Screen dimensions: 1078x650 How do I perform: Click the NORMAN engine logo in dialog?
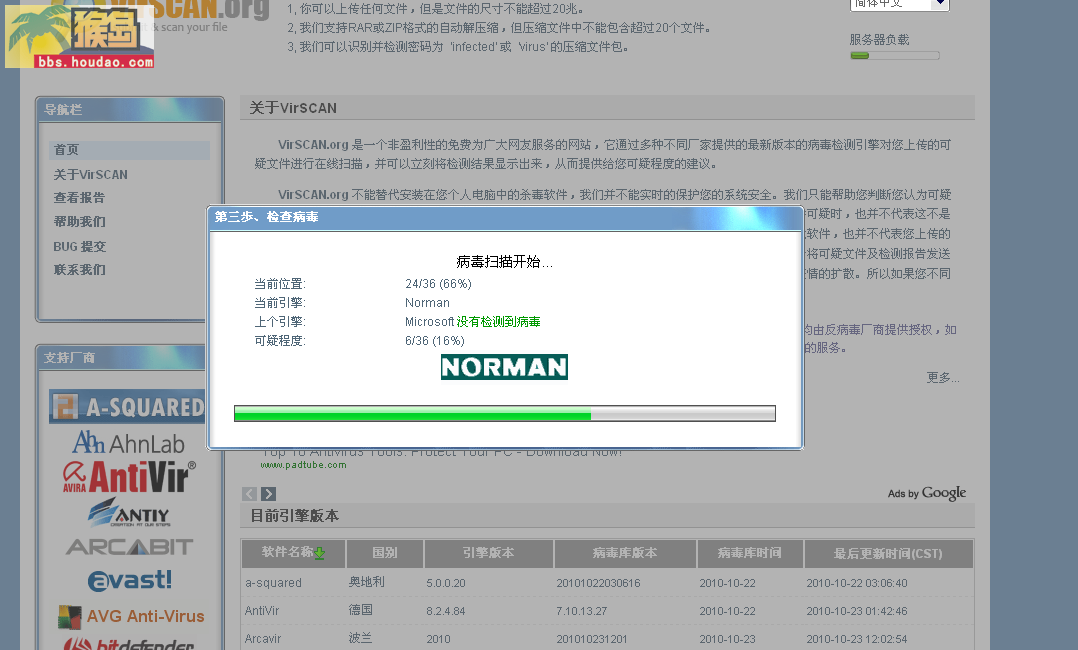(504, 367)
